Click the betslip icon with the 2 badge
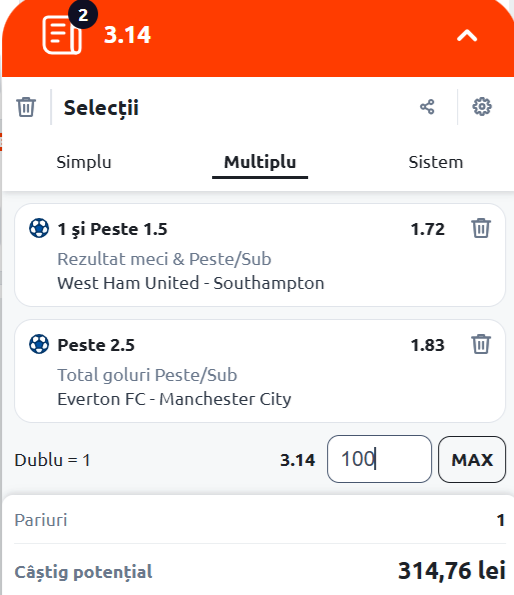The width and height of the screenshot is (514, 595). (63, 35)
